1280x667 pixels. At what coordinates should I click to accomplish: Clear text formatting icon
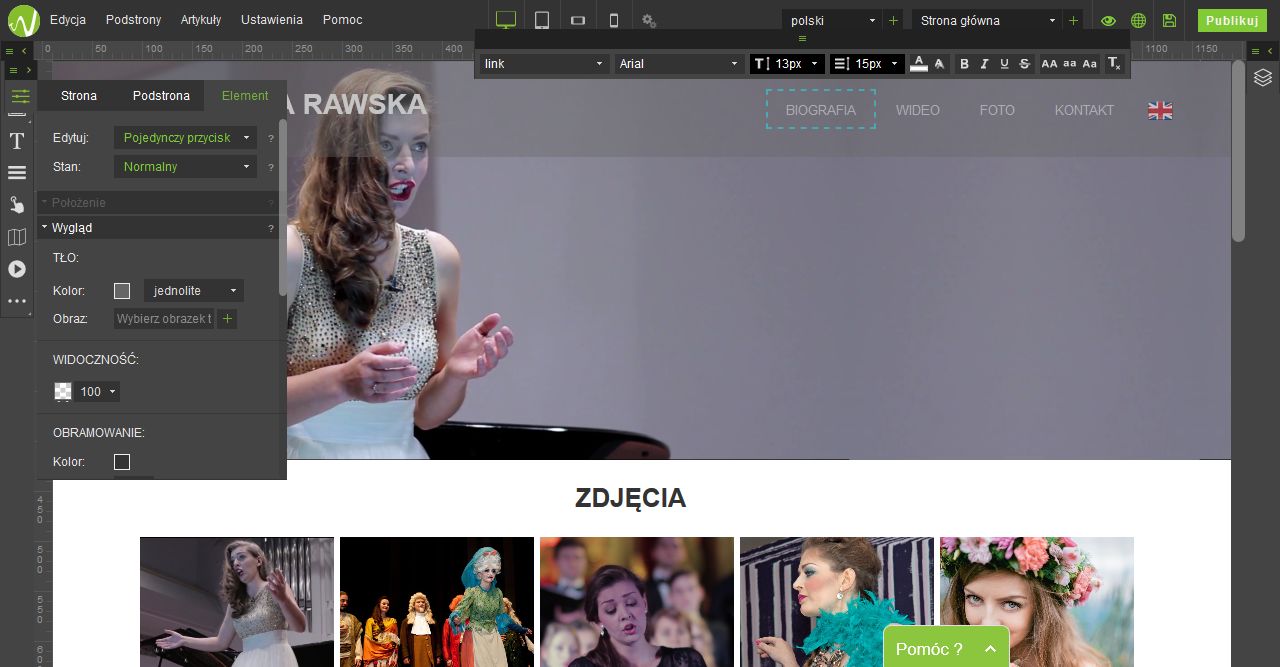(x=1114, y=64)
